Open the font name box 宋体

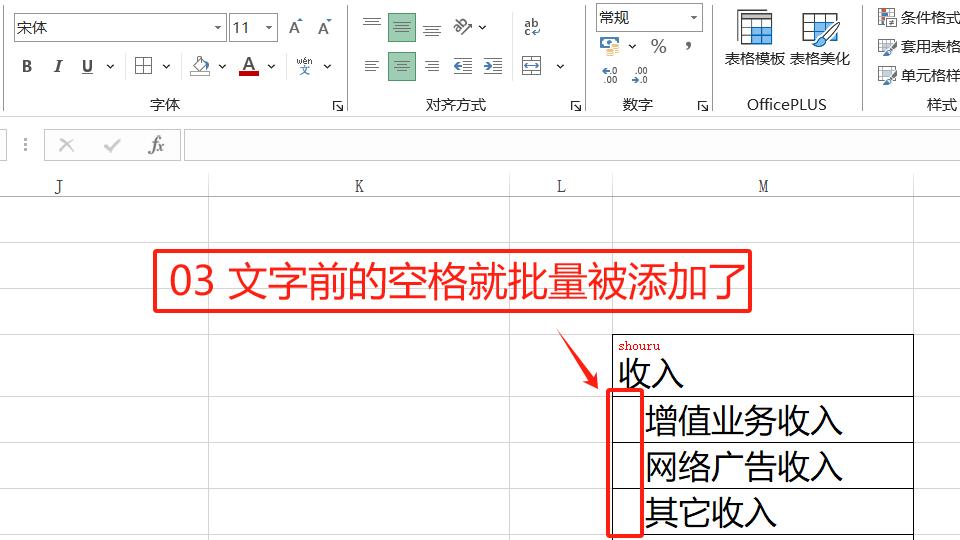coord(120,28)
